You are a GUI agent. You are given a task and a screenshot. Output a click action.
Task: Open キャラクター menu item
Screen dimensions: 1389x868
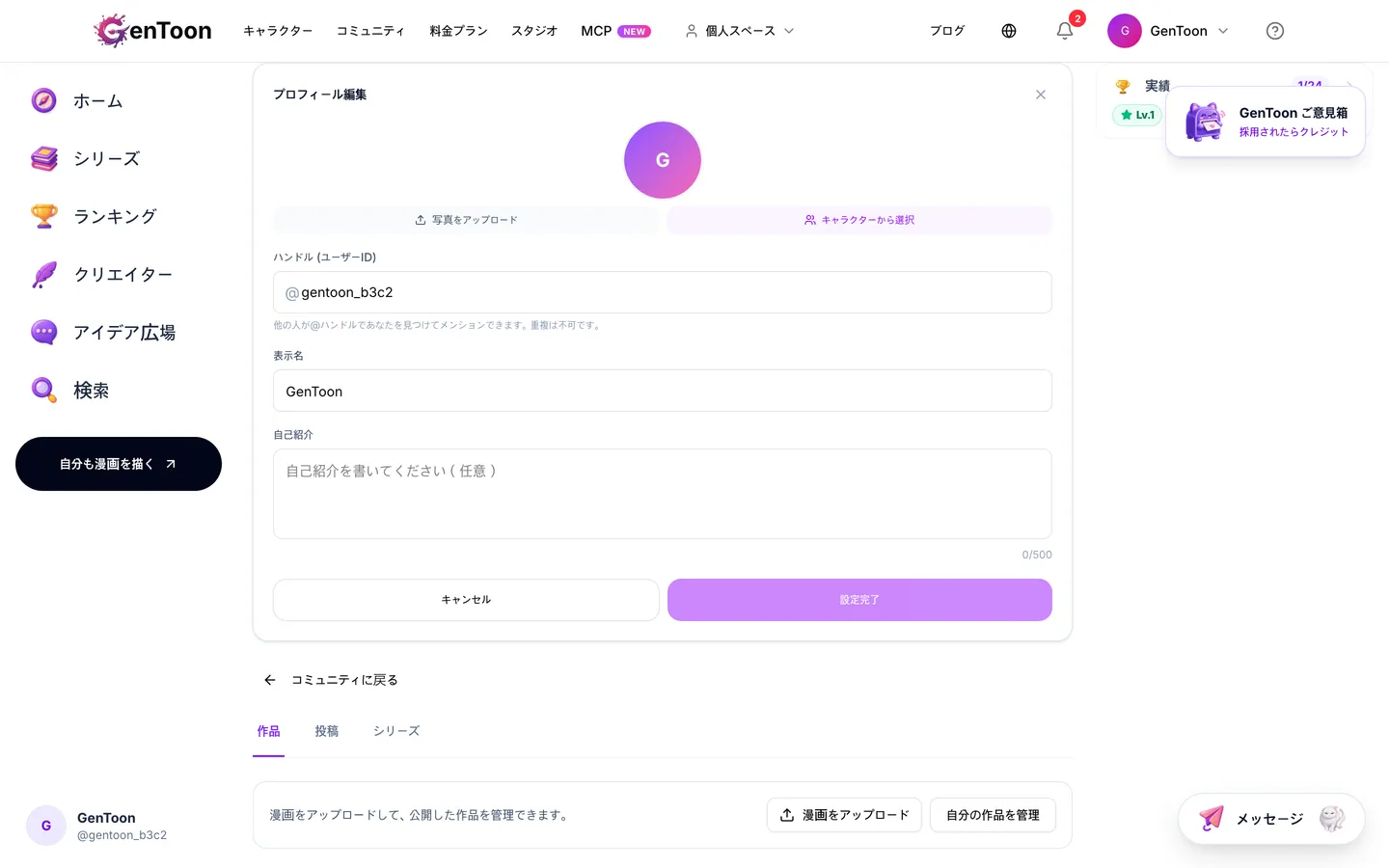click(x=278, y=31)
